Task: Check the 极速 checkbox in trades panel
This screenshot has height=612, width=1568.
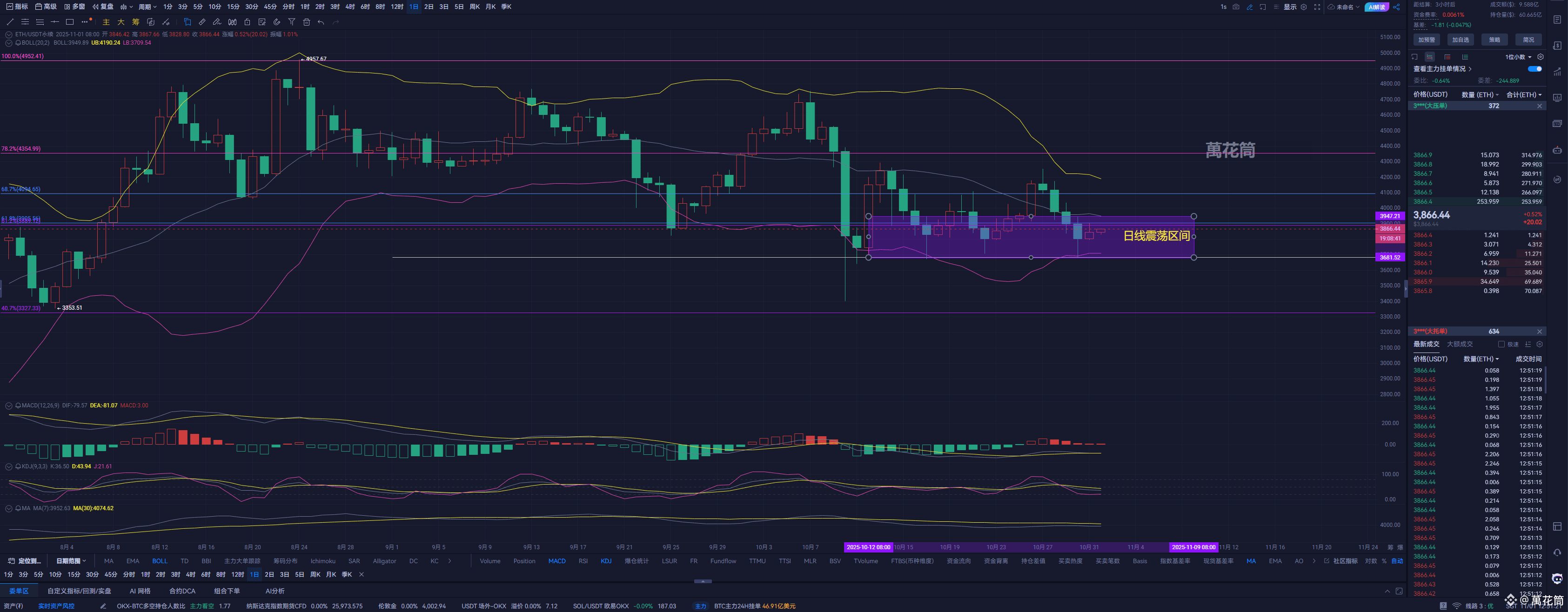Action: coord(1501,344)
